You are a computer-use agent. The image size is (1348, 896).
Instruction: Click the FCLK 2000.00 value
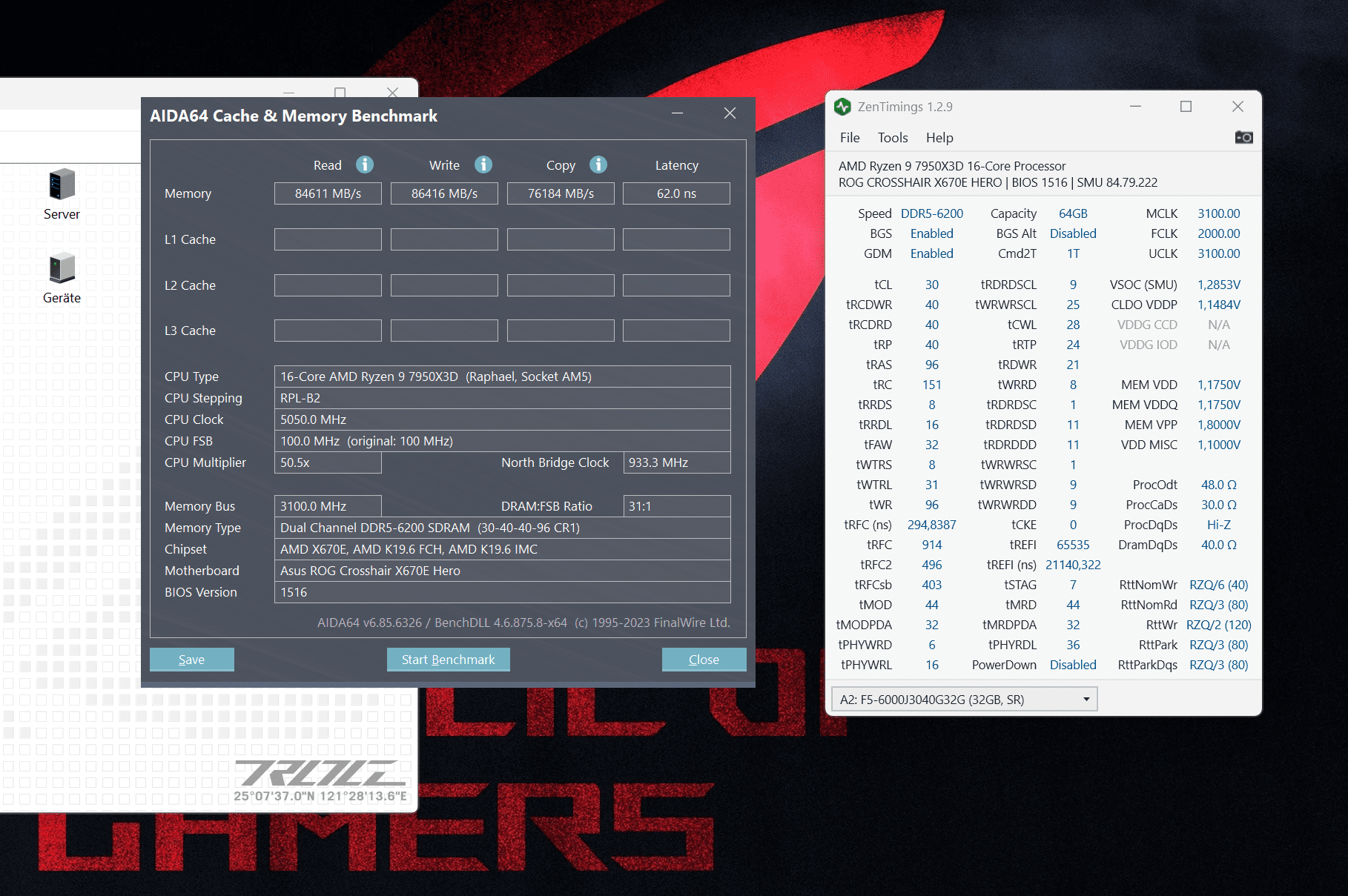(x=1219, y=233)
